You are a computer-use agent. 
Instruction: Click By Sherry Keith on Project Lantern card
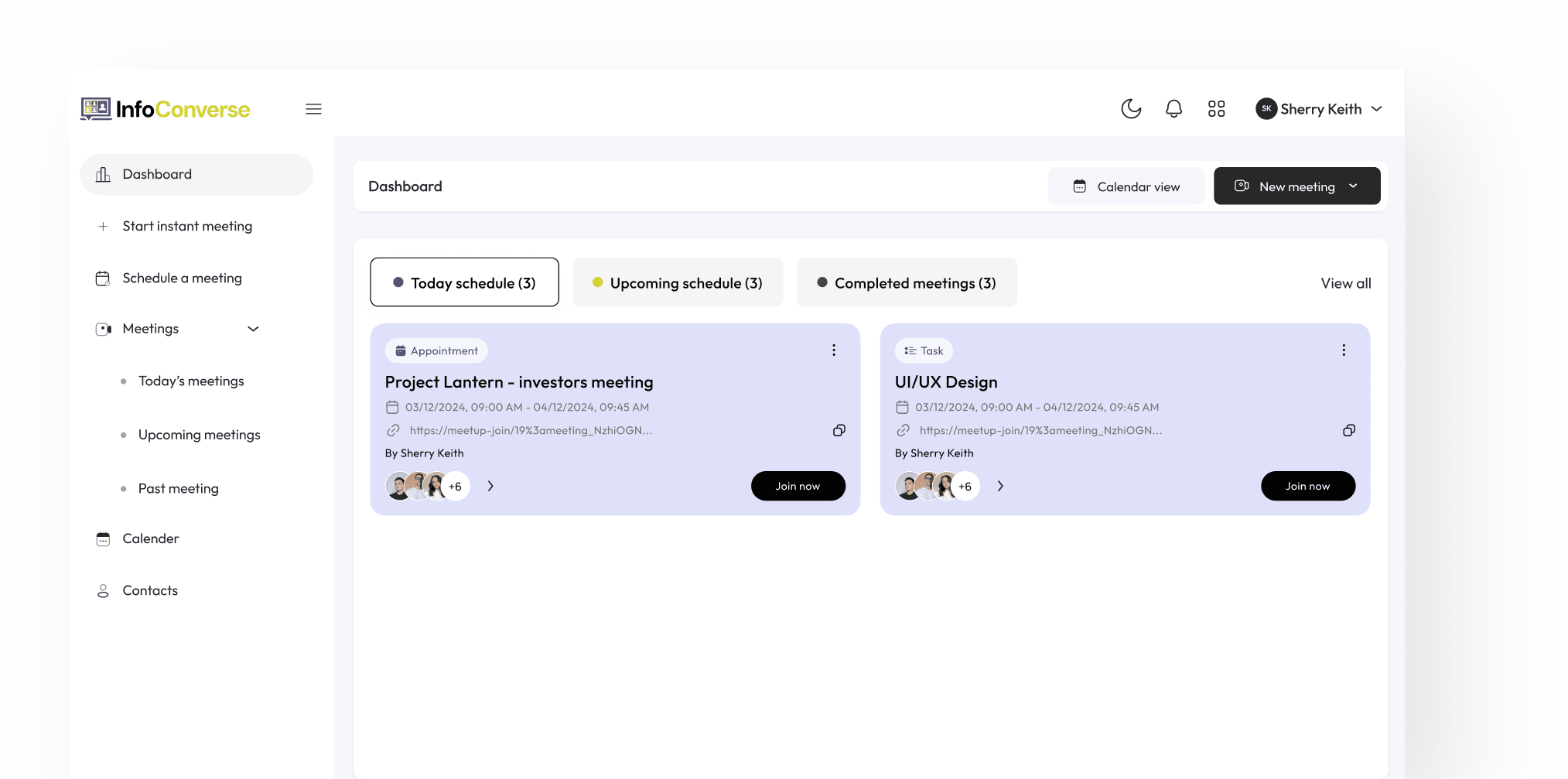tap(425, 453)
